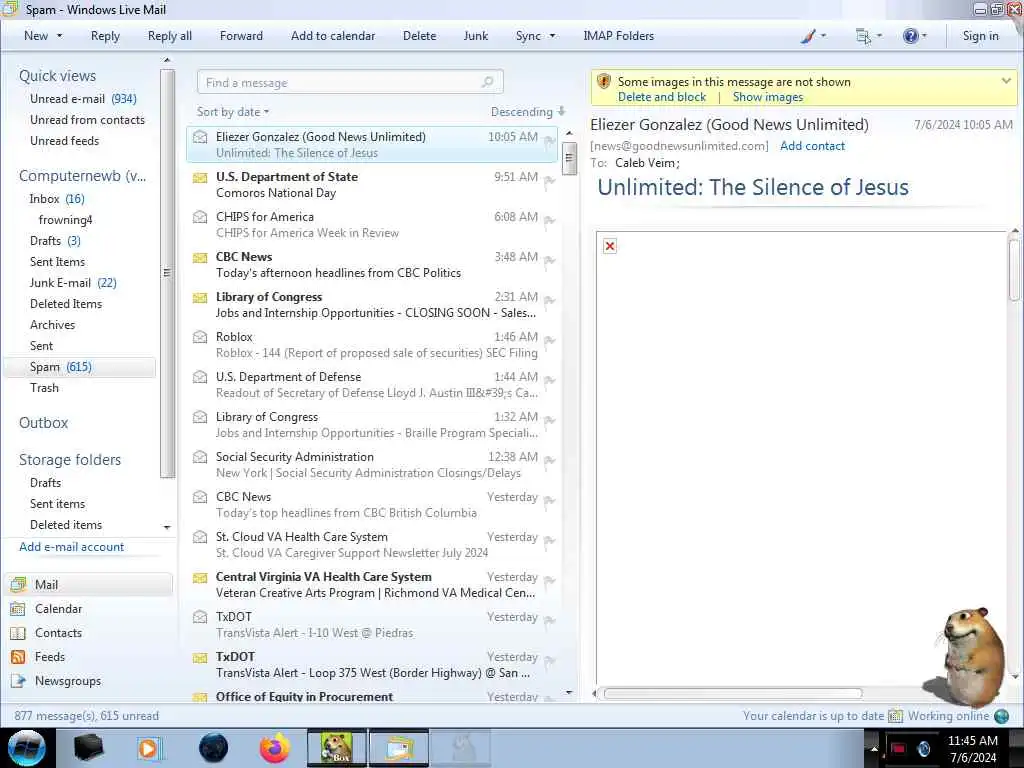
Task: Open the Sync dropdown arrow
Action: (x=552, y=36)
